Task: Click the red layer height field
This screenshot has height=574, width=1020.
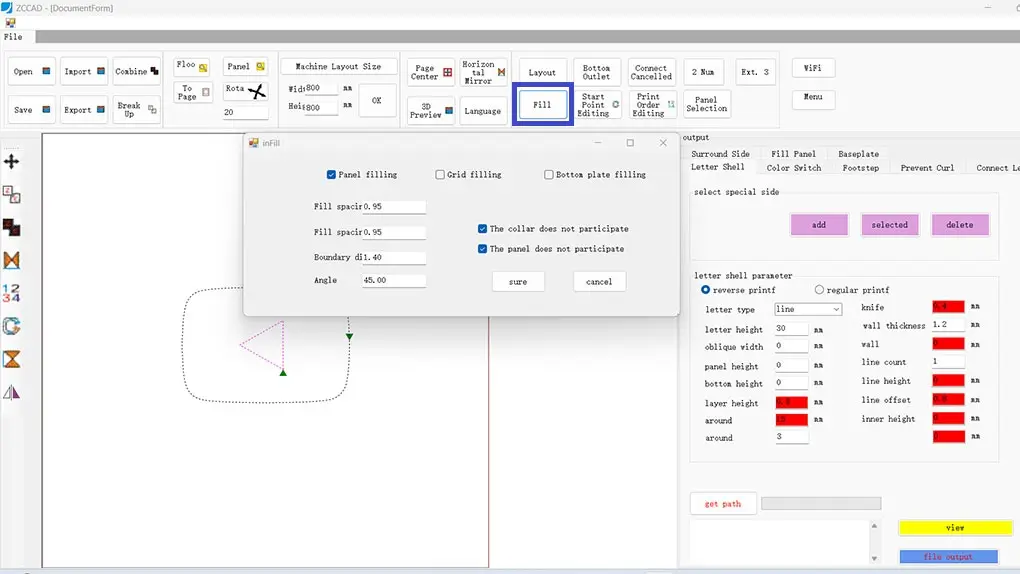Action: (x=792, y=402)
